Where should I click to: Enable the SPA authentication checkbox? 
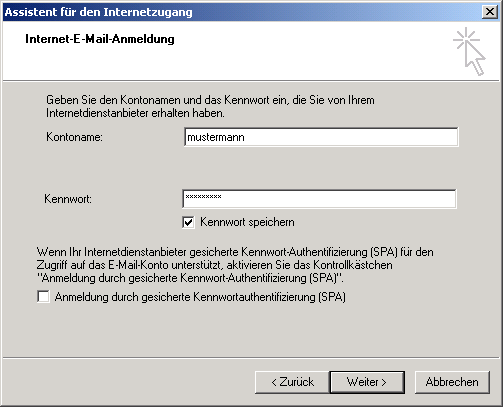pyautogui.click(x=43, y=297)
